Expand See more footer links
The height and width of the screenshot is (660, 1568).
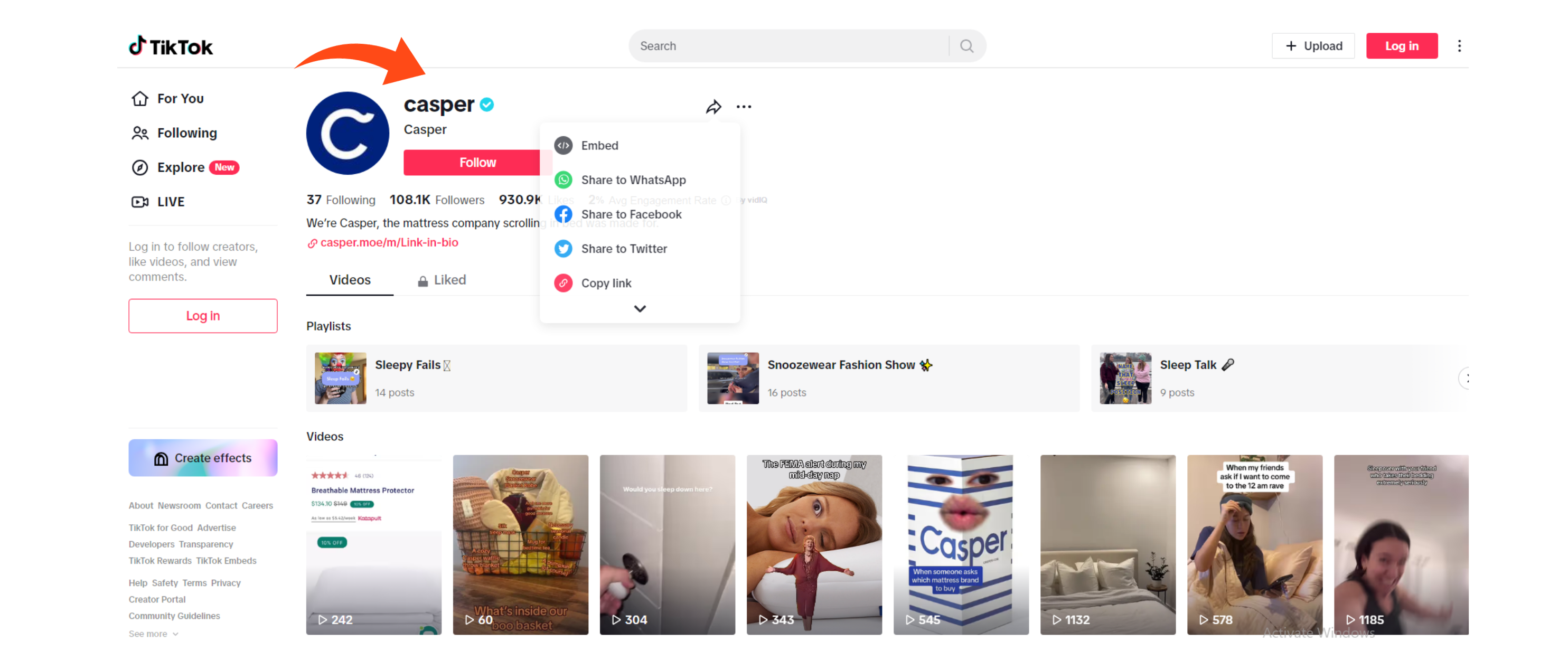(153, 634)
